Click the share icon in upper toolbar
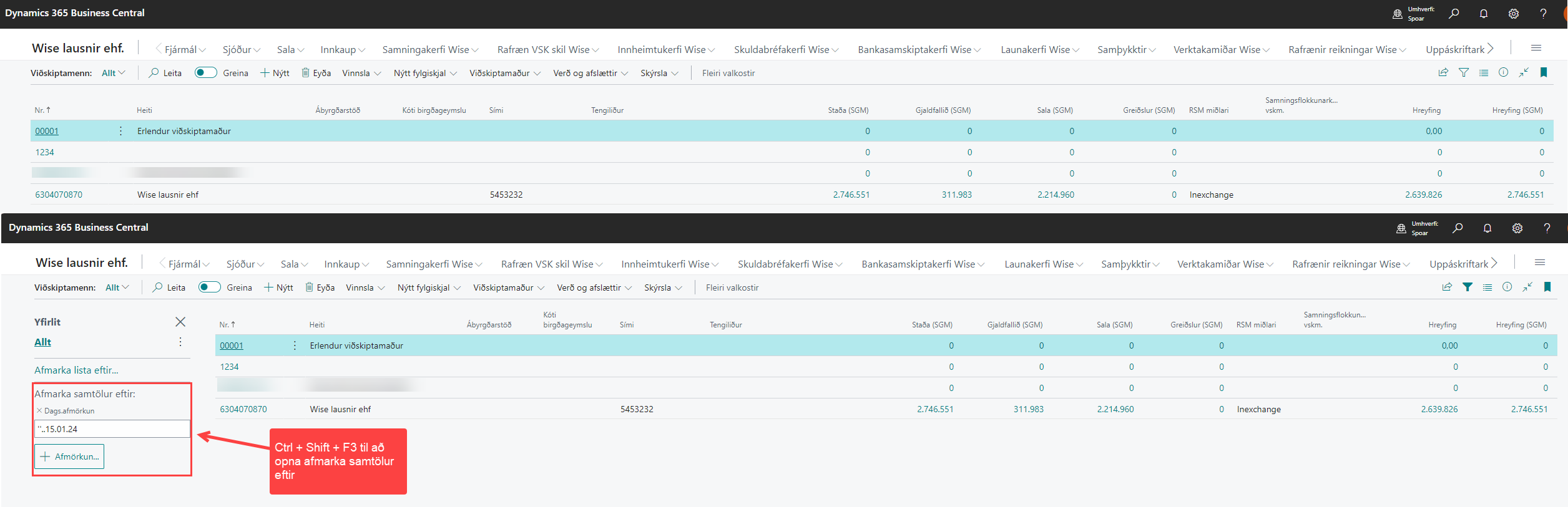Viewport: 1568px width, 507px height. (x=1443, y=72)
